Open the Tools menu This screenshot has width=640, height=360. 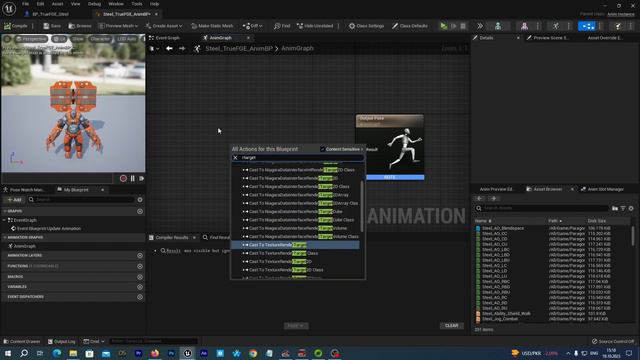pos(137,4)
